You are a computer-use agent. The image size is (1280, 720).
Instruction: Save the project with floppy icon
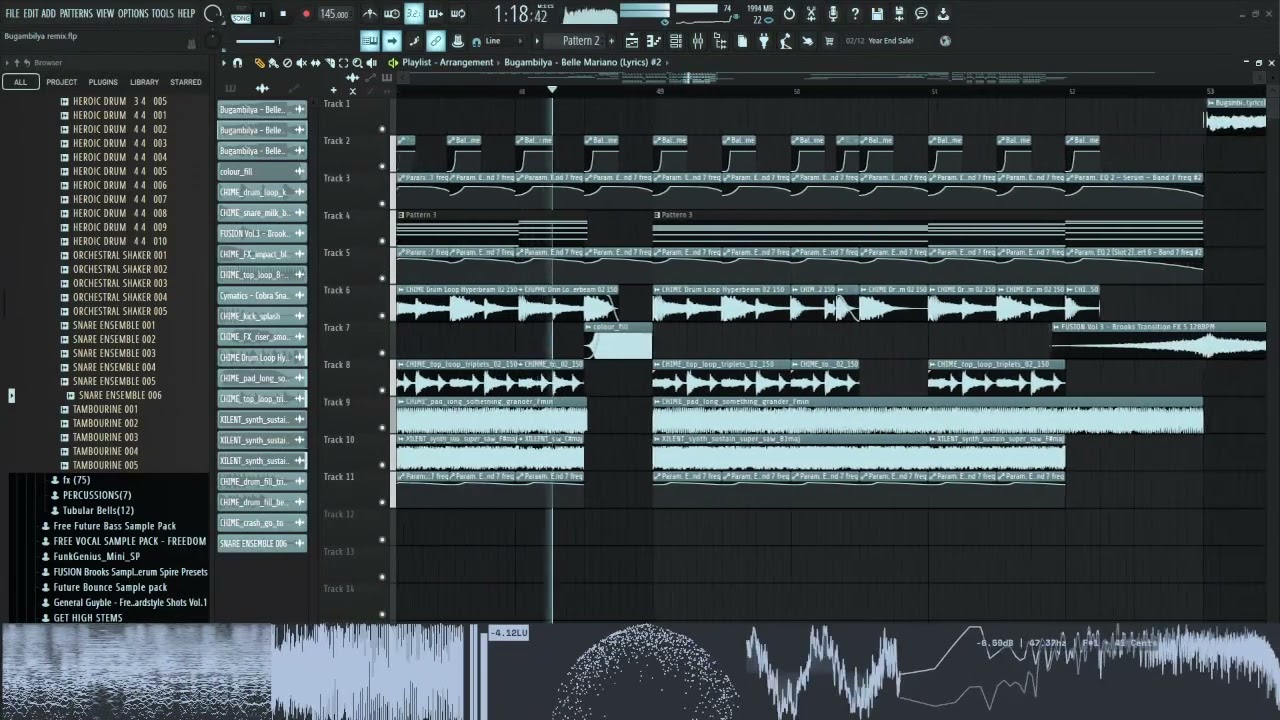click(877, 14)
